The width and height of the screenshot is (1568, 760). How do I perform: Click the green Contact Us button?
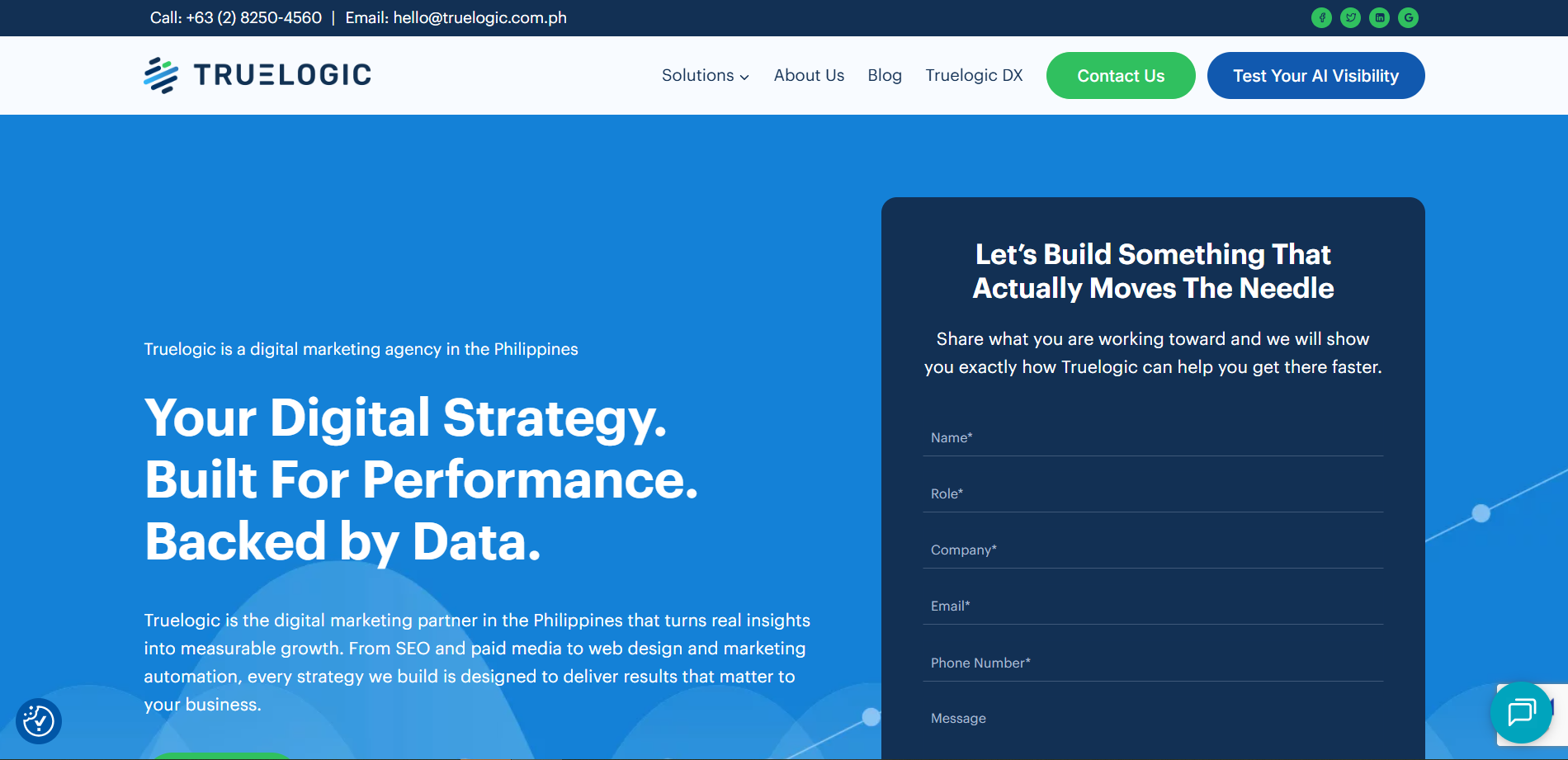tap(1121, 76)
